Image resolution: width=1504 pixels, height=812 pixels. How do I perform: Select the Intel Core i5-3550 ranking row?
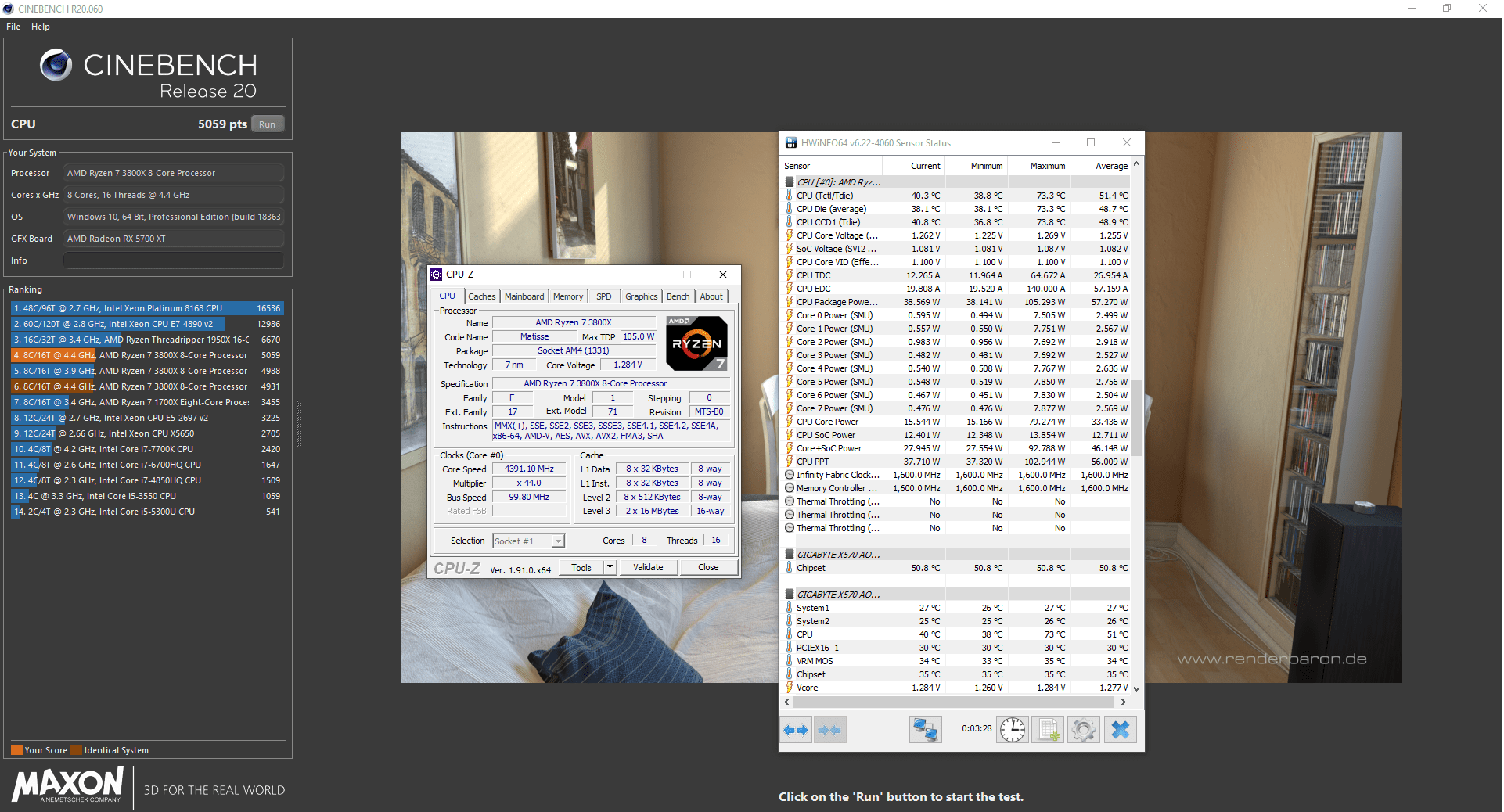[147, 496]
